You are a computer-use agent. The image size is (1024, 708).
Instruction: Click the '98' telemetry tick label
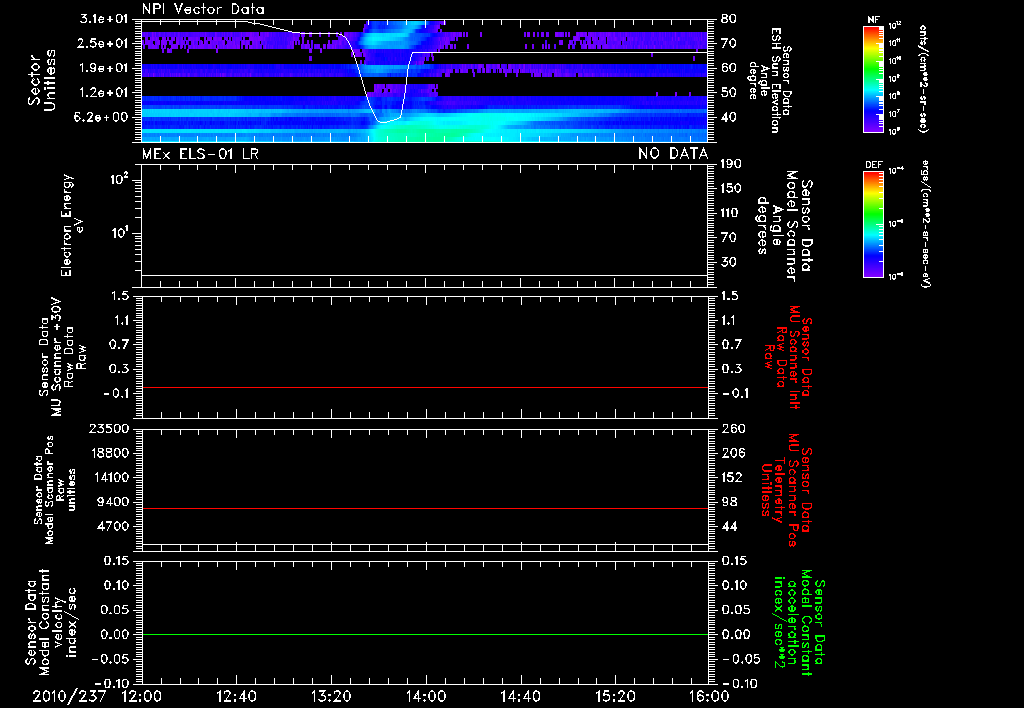(x=729, y=502)
